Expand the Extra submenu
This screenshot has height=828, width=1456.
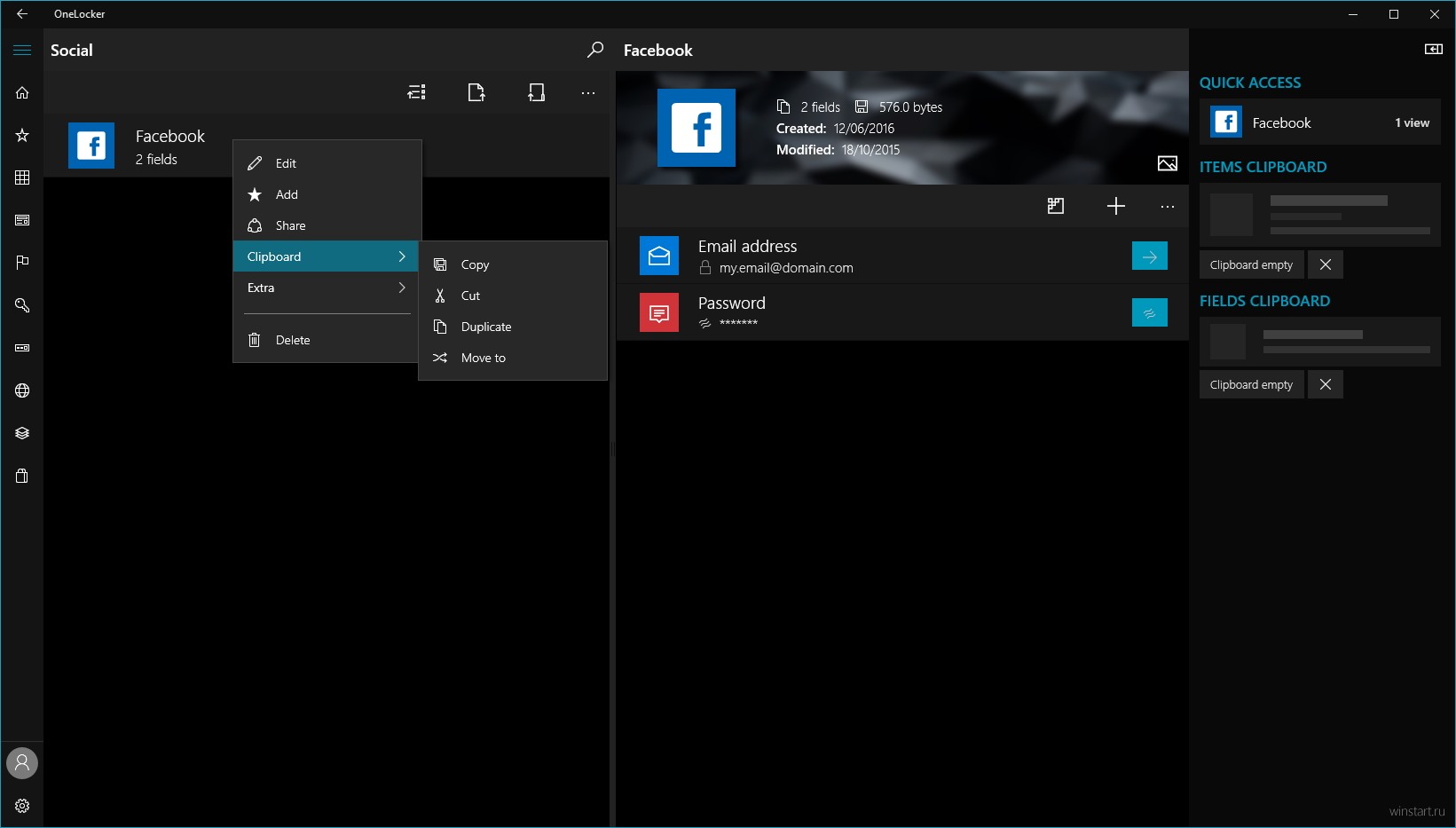[326, 288]
